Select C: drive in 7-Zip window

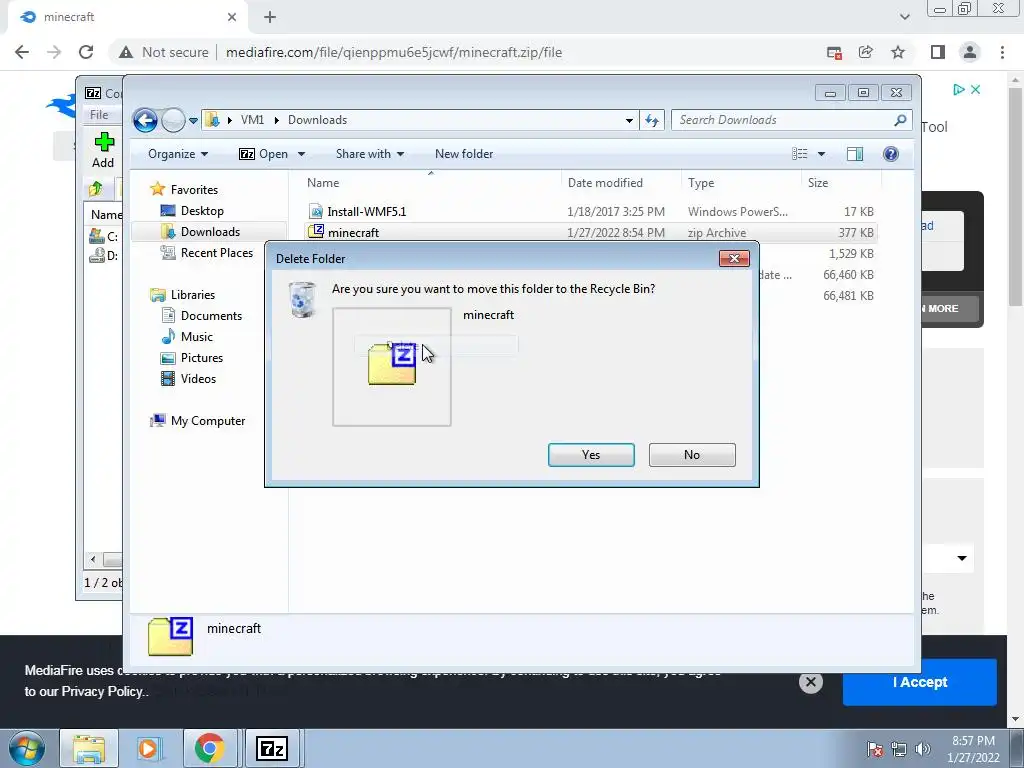pos(104,236)
